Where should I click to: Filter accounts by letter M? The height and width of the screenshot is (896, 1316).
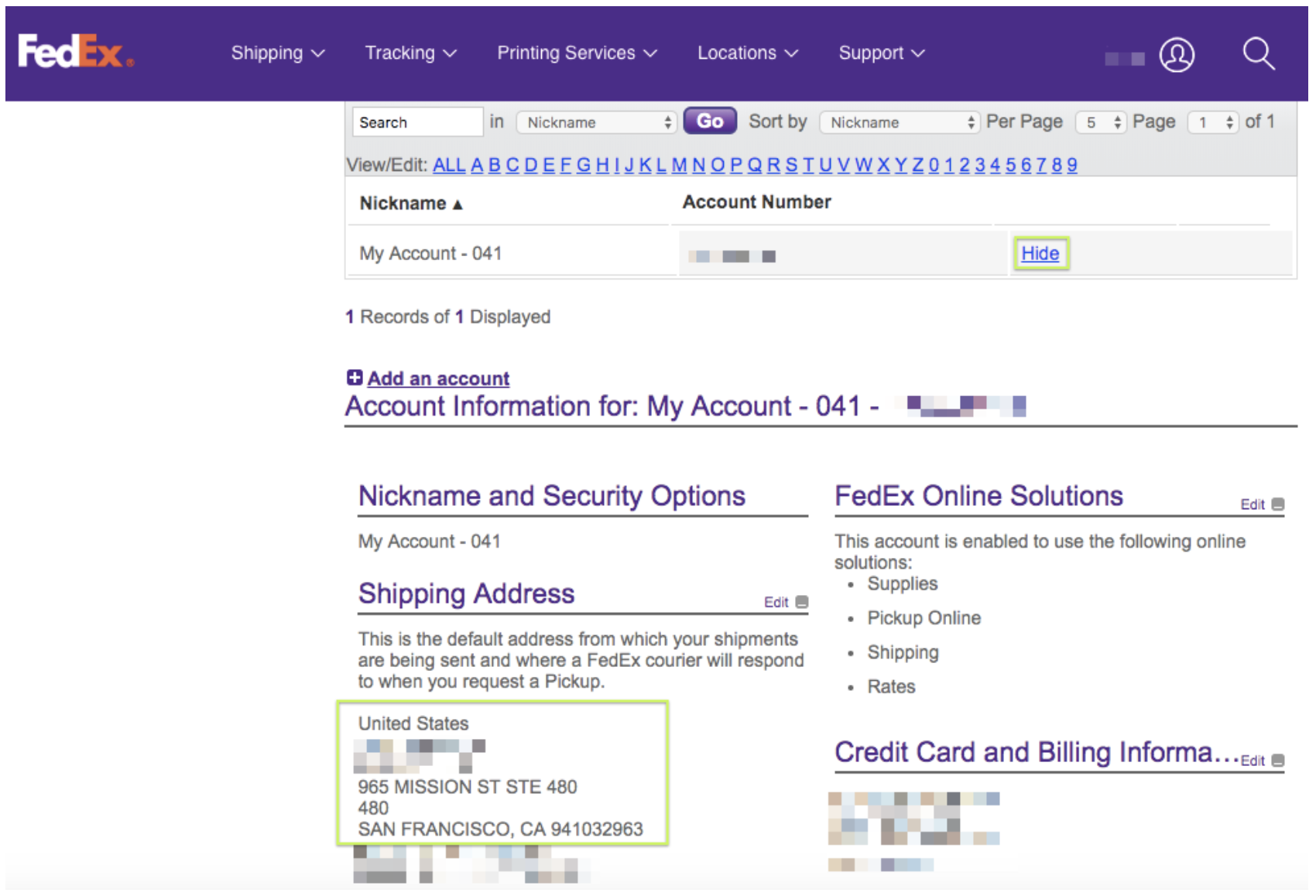[x=679, y=165]
